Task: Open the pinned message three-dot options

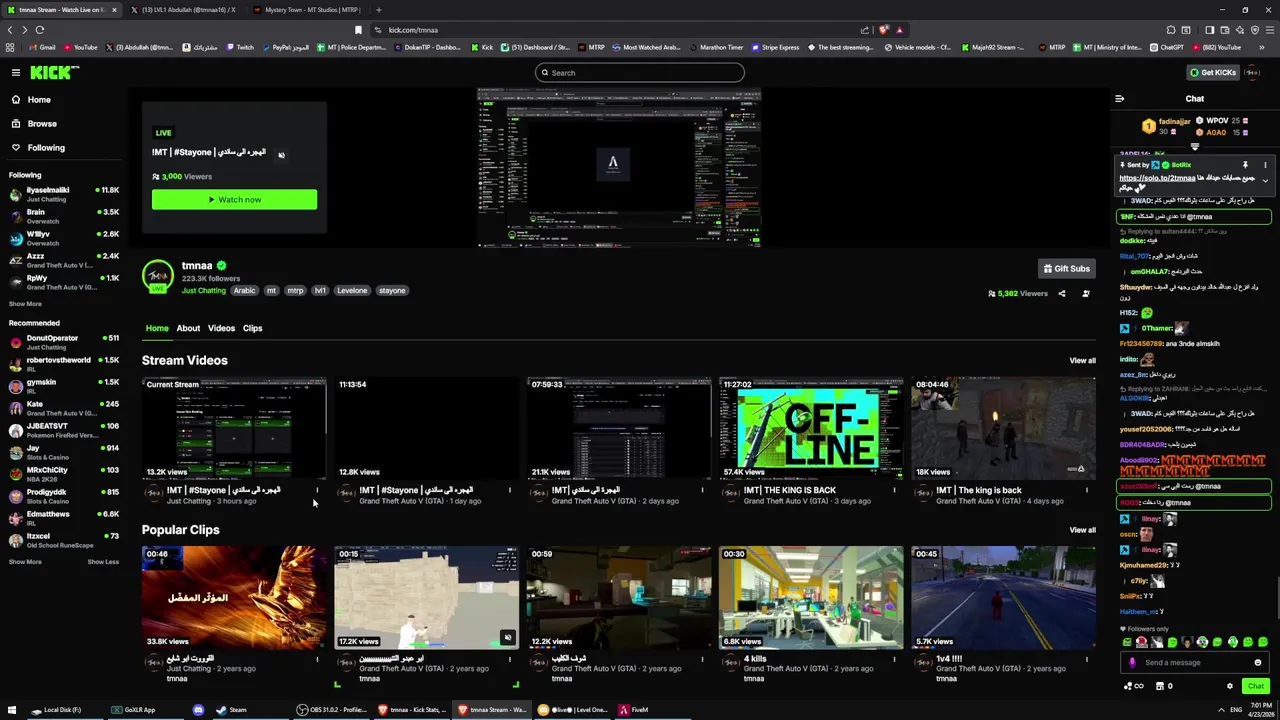Action: coord(1265,164)
